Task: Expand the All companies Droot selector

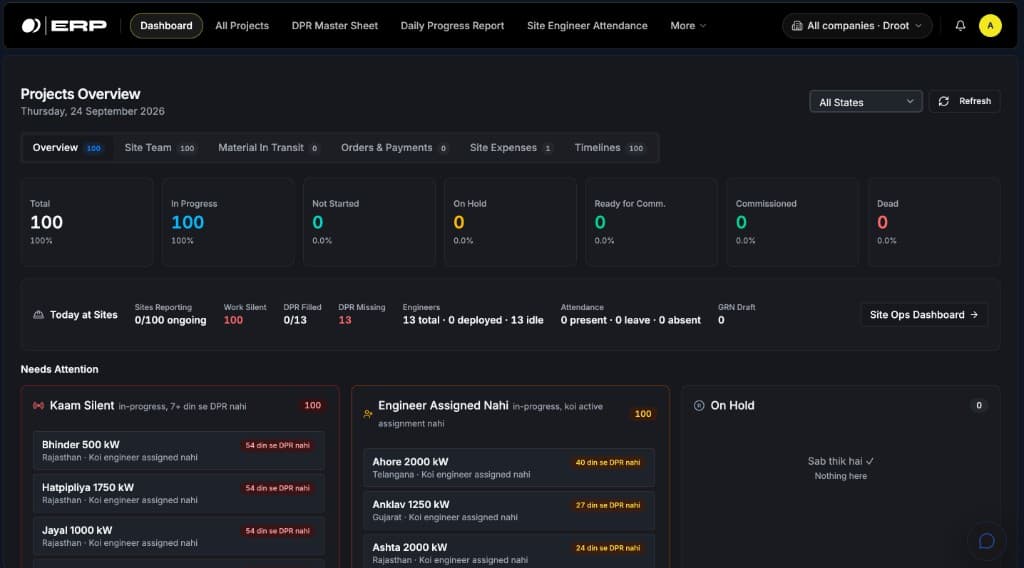Action: point(857,25)
